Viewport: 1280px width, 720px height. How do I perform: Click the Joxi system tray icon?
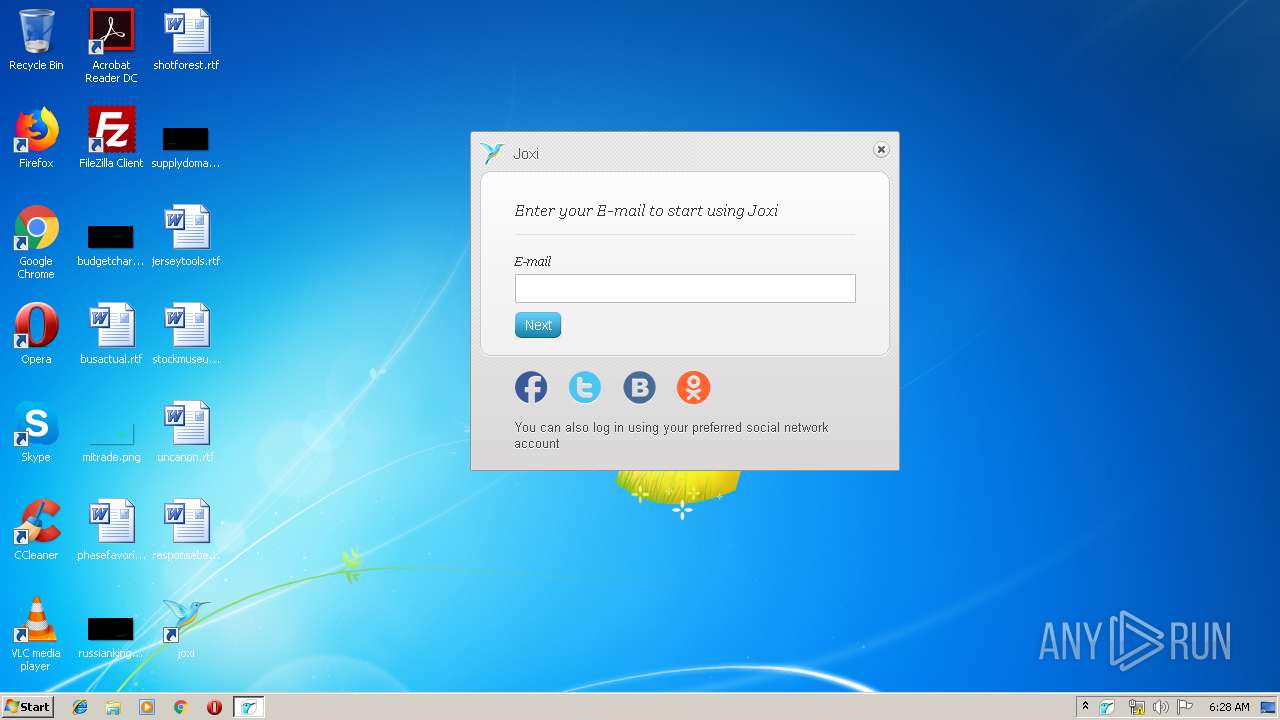tap(1107, 707)
